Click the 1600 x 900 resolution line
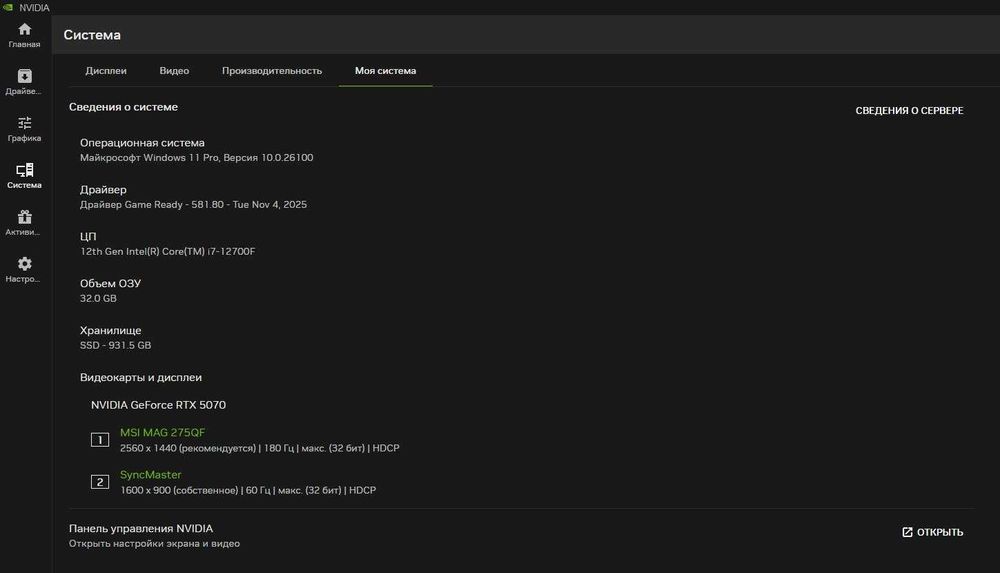The image size is (1000, 573). pos(248,491)
